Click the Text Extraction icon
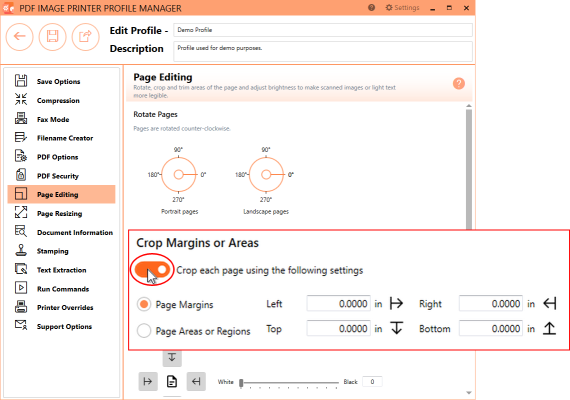This screenshot has height=400, width=570. pyautogui.click(x=21, y=269)
